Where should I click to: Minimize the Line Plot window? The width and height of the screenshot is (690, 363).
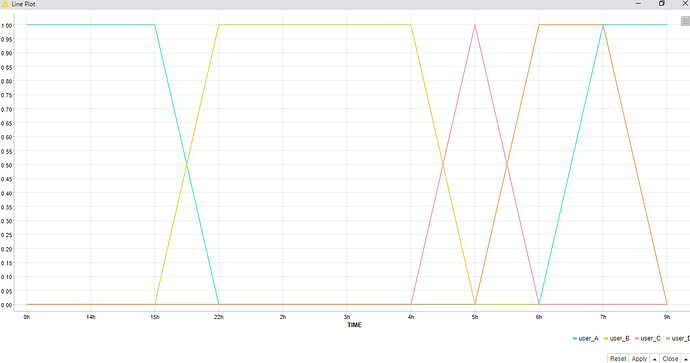638,4
